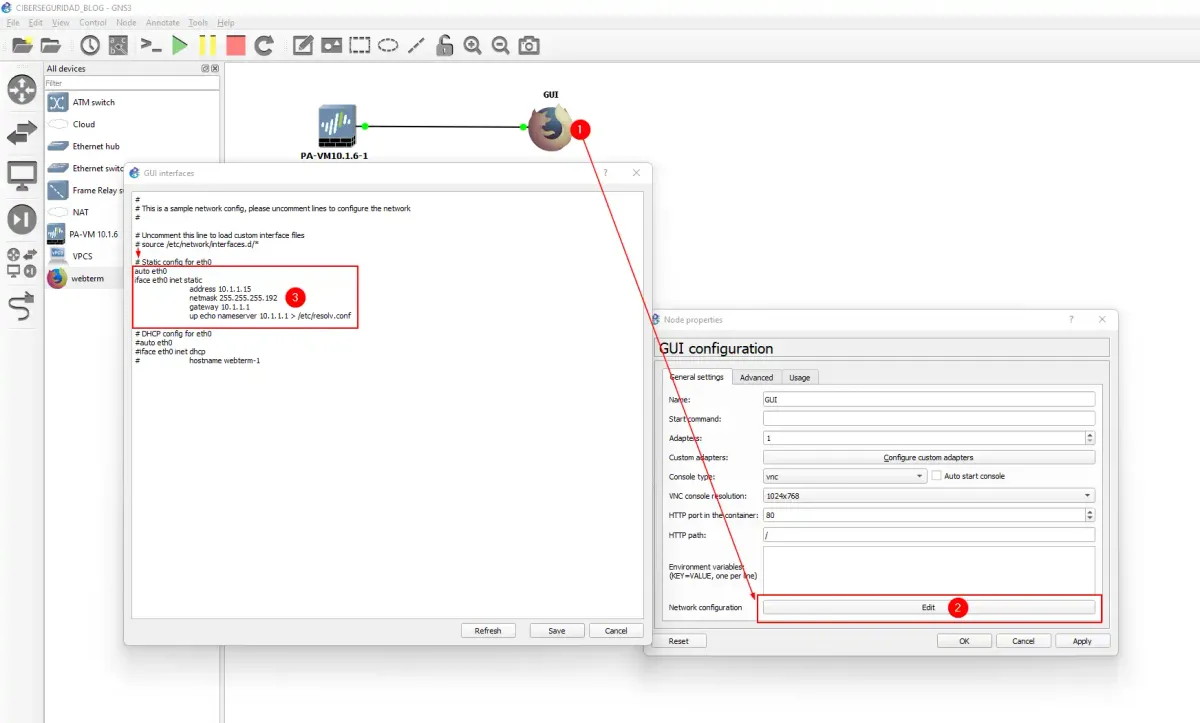
Task: Stop all nodes with red square icon
Action: [x=235, y=45]
